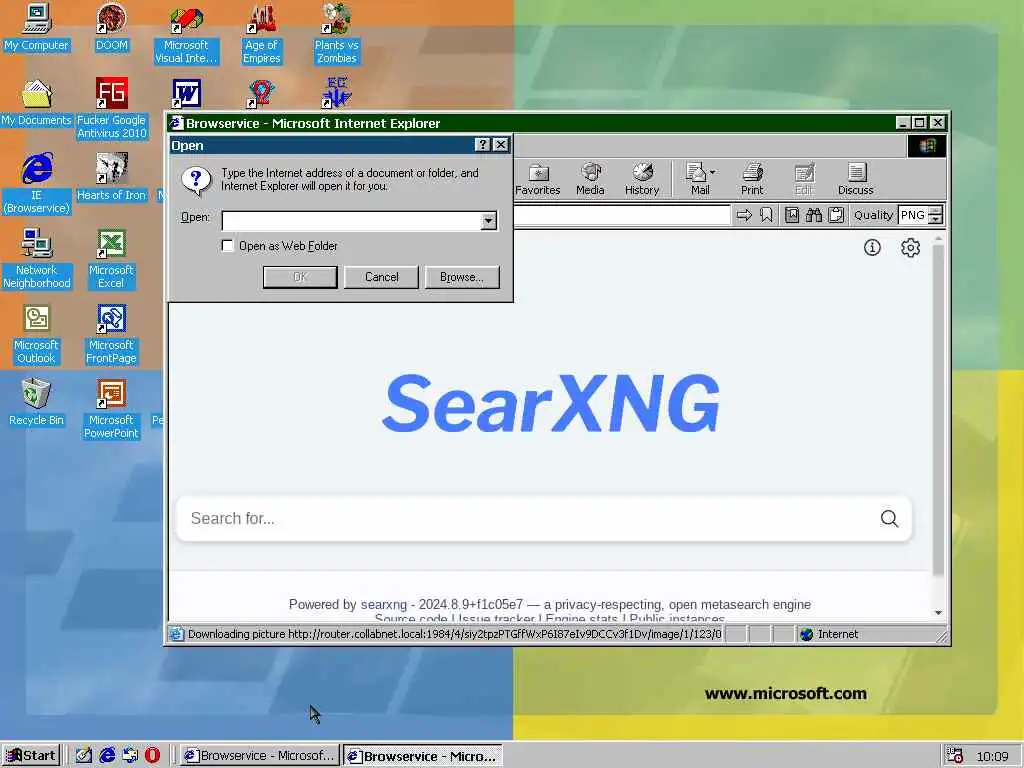Open the Discuss toolbar icon
Screen dimensions: 1024x768
856,179
